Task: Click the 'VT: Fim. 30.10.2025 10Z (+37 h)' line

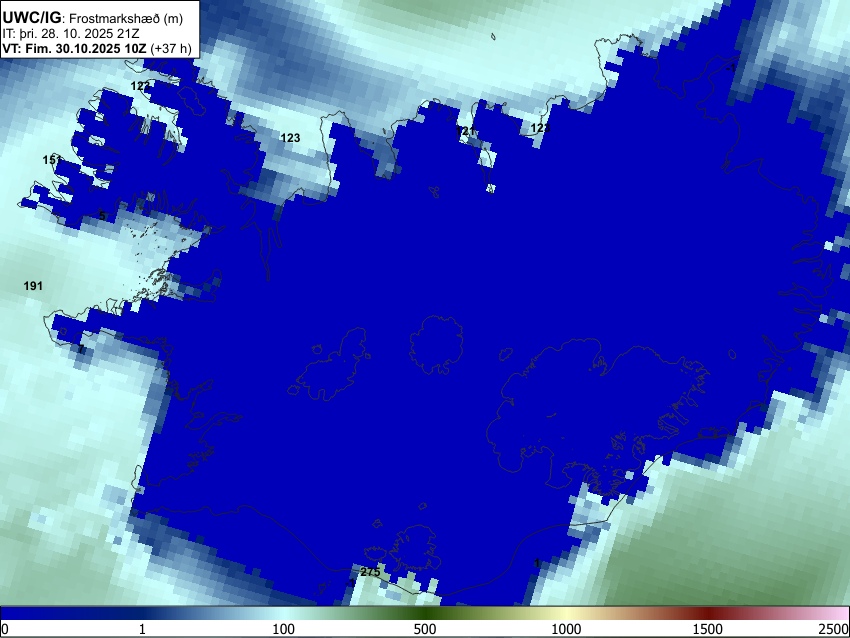Action: 97,48
